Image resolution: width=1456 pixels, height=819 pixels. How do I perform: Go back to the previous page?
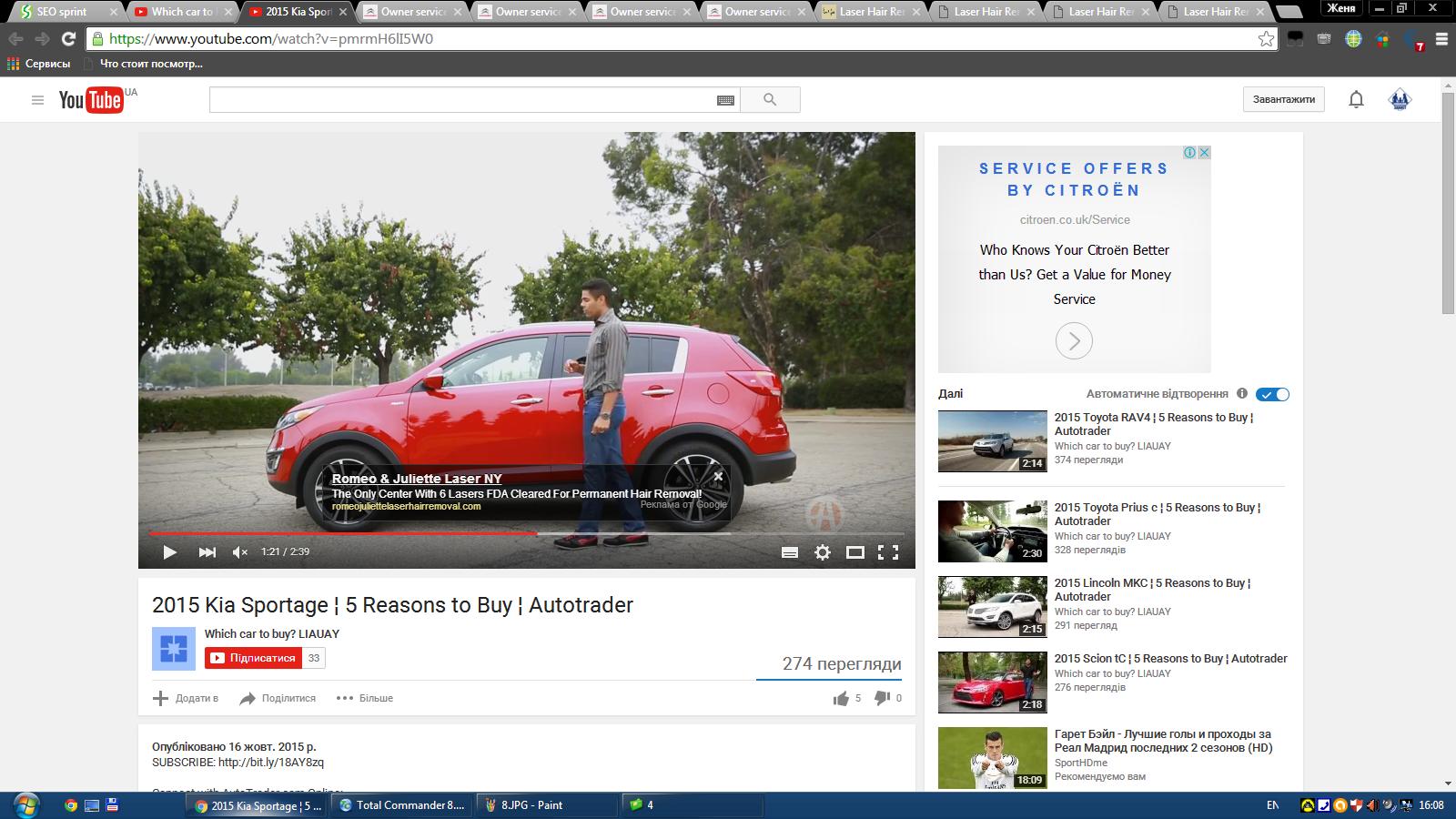[16, 39]
